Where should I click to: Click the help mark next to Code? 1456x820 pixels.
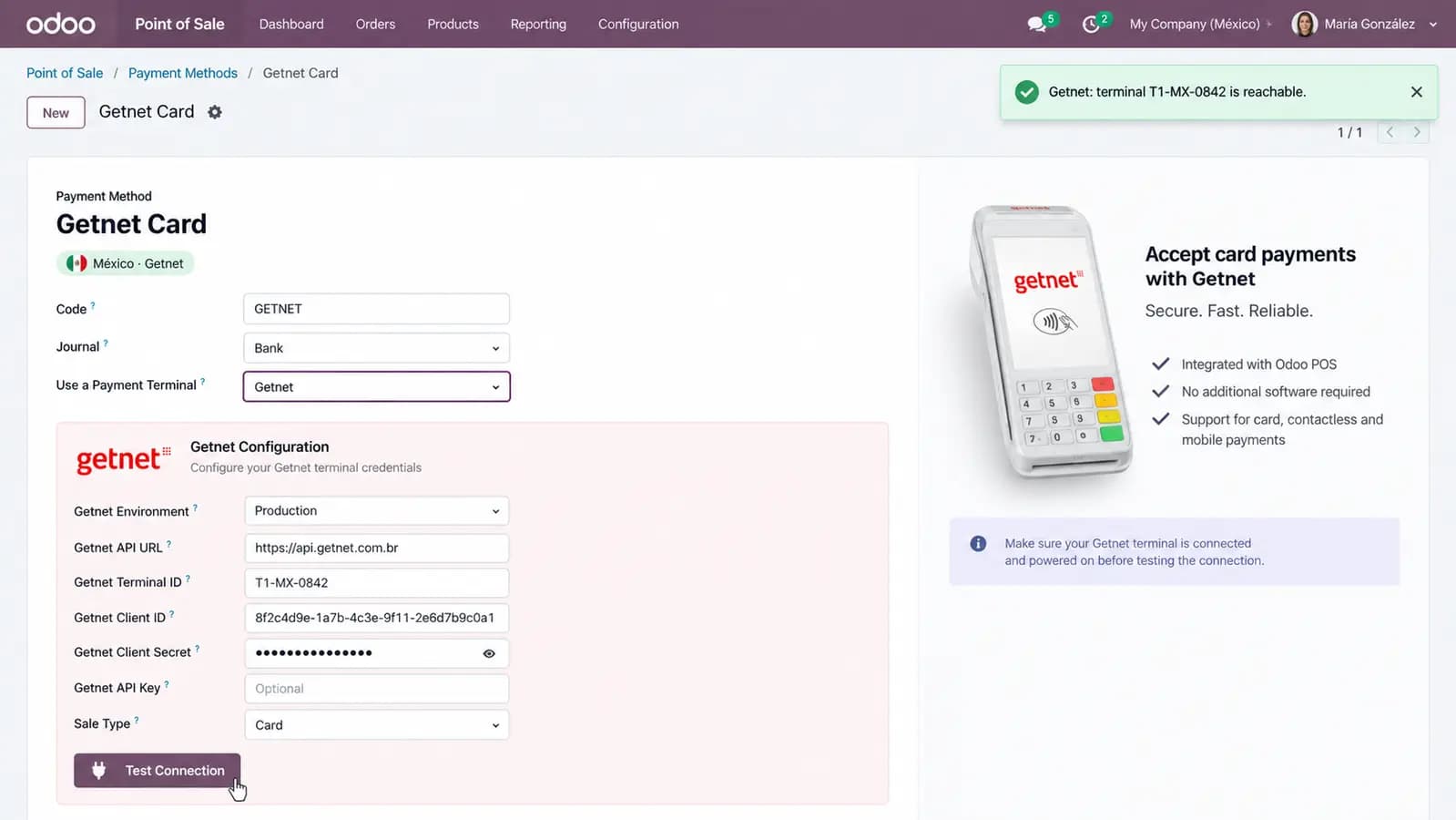click(93, 306)
